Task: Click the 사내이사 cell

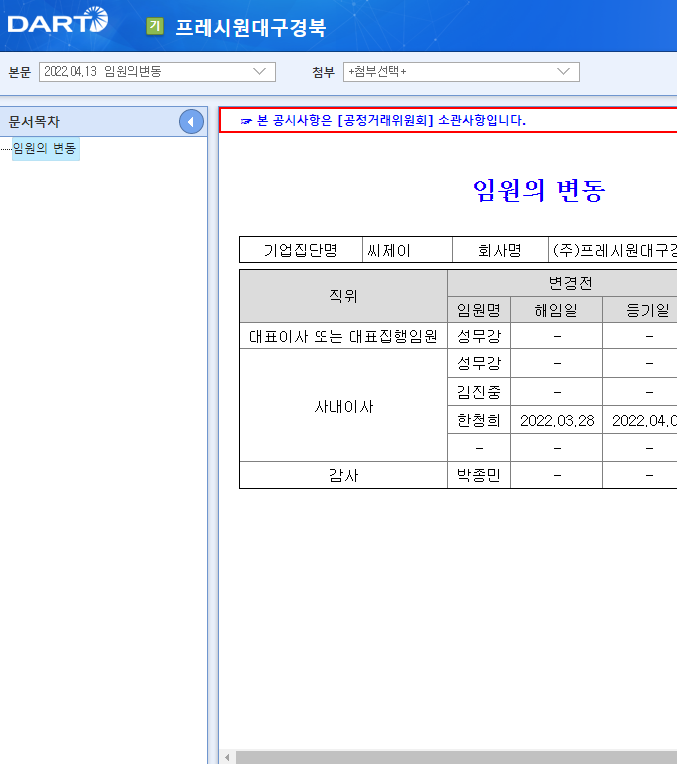Action: [344, 406]
